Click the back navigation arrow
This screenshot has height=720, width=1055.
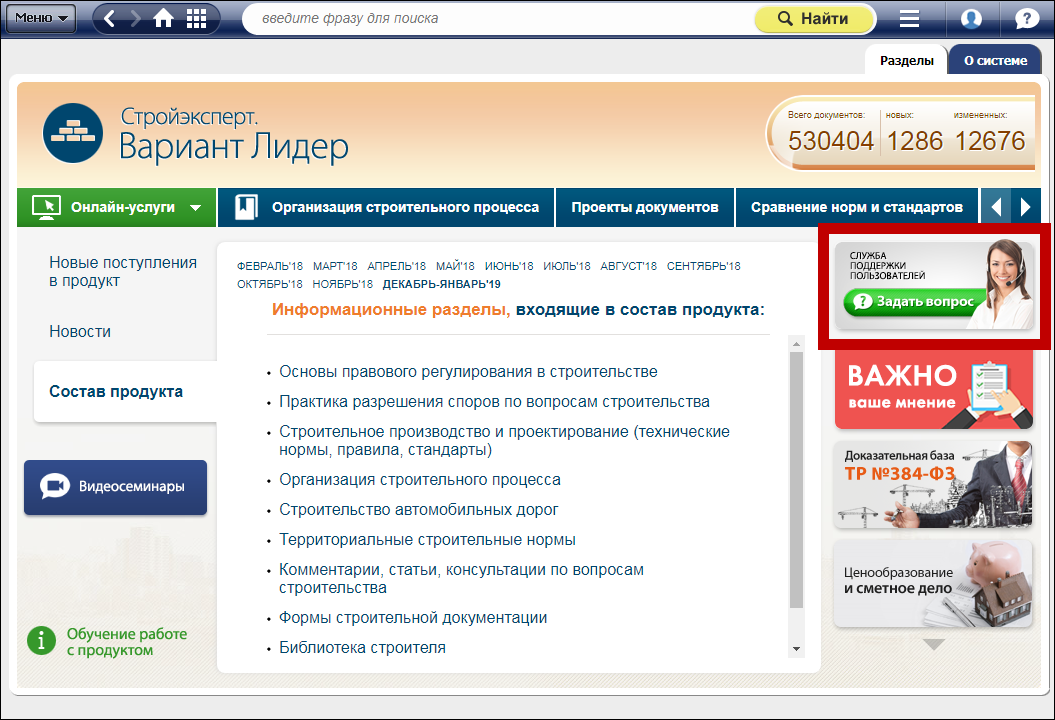coord(110,18)
